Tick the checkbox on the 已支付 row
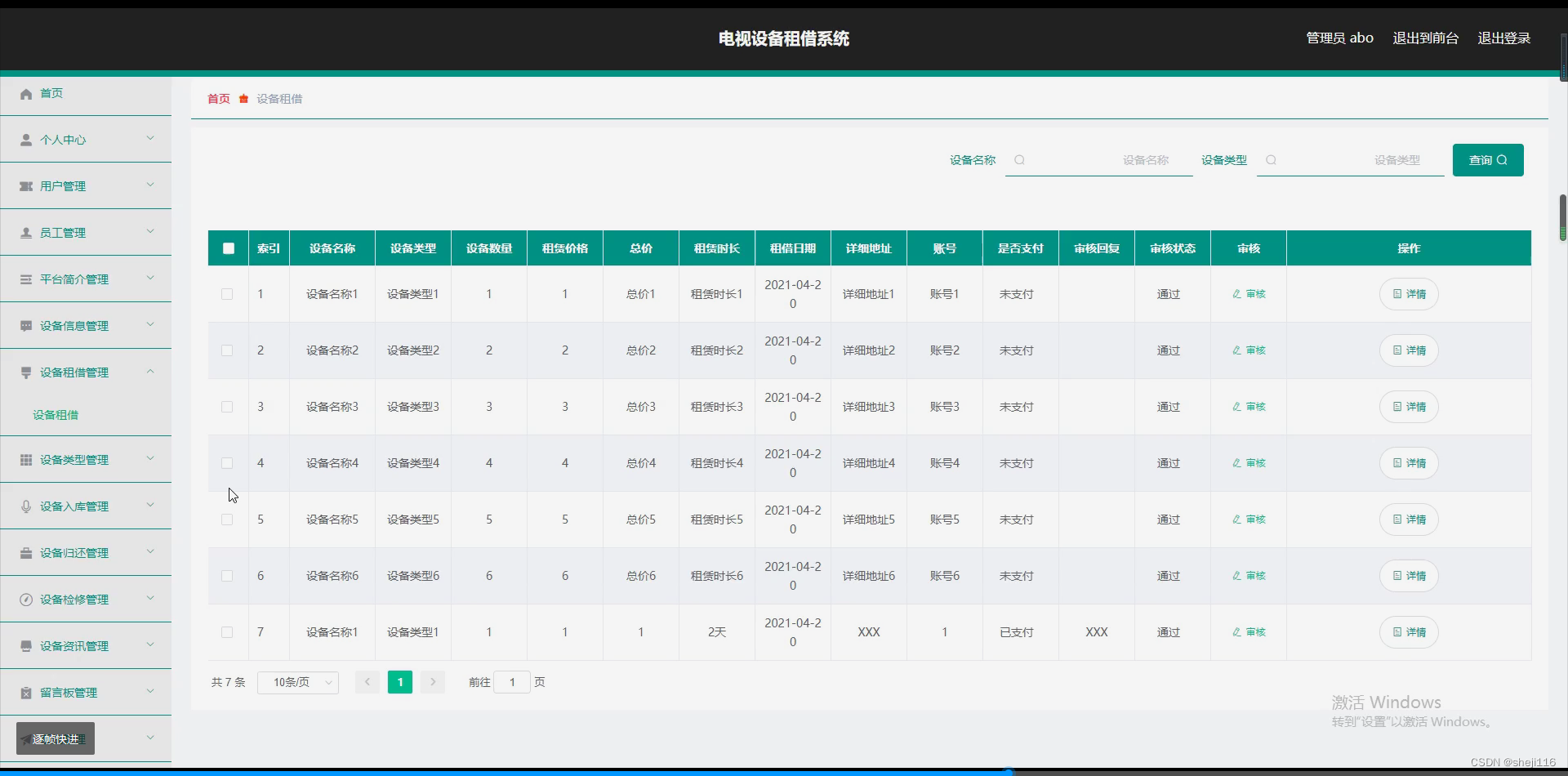Image resolution: width=1568 pixels, height=776 pixels. point(226,631)
